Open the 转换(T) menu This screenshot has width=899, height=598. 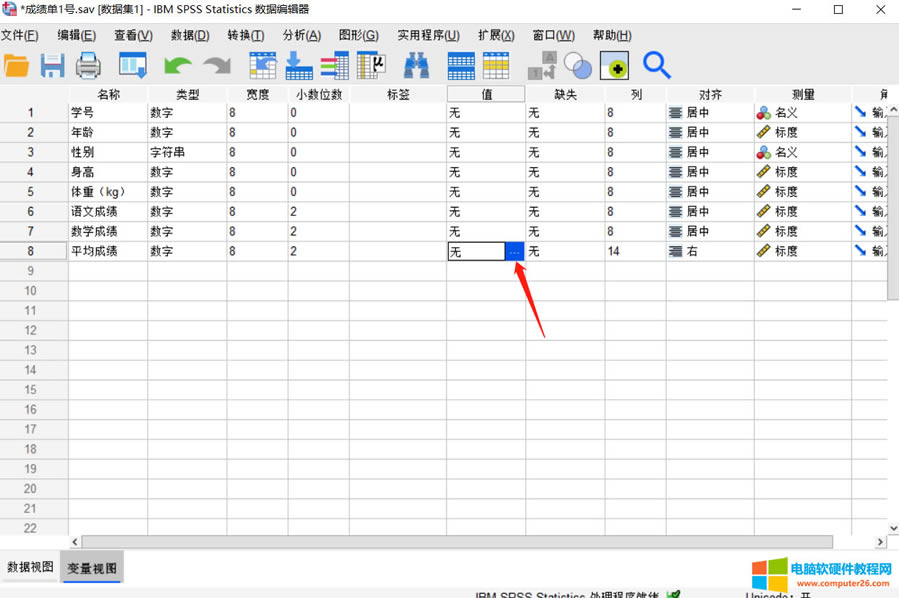[245, 35]
